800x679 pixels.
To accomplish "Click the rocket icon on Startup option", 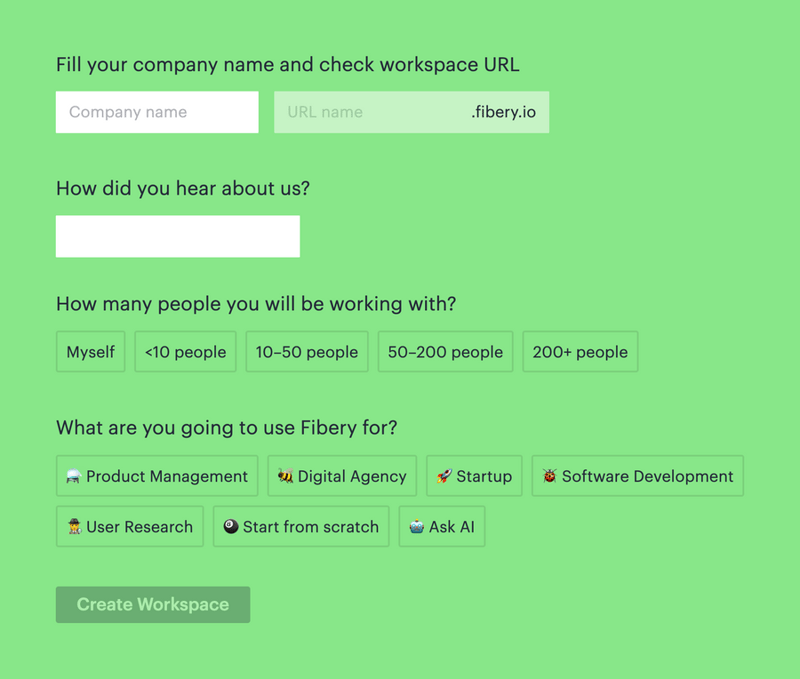I will (442, 476).
